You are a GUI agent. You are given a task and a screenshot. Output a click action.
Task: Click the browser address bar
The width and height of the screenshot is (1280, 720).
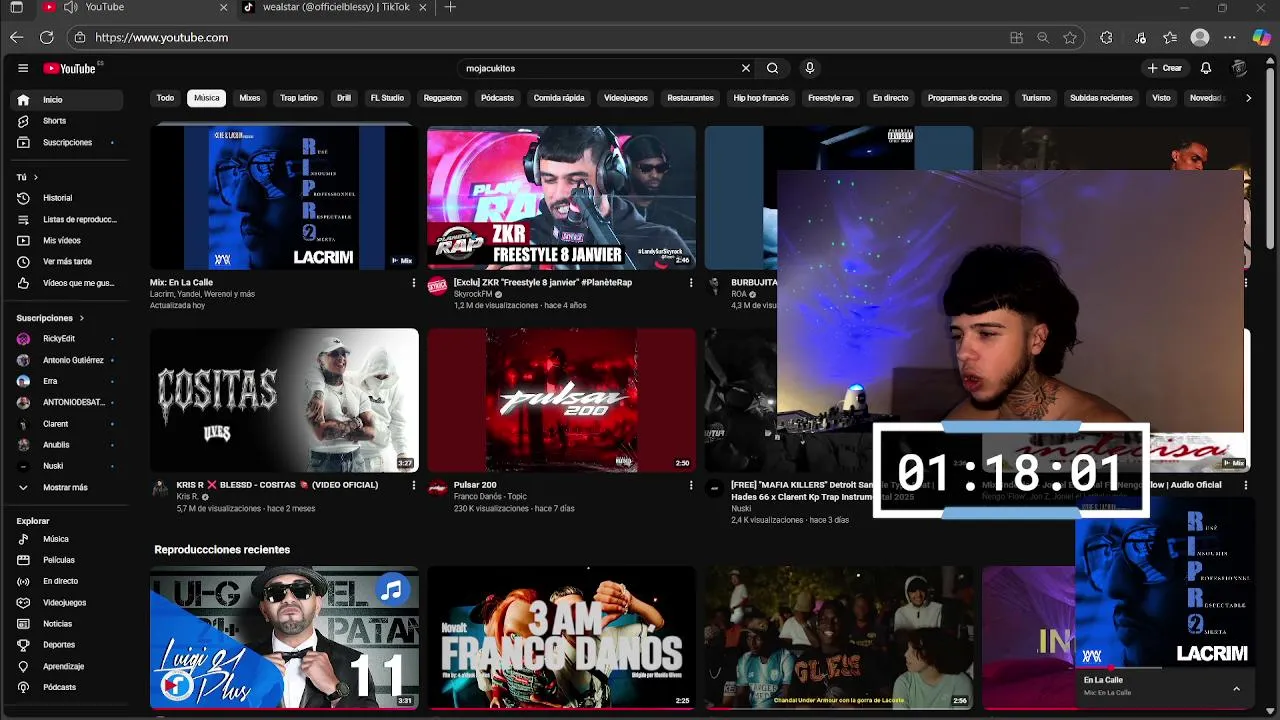[540, 37]
